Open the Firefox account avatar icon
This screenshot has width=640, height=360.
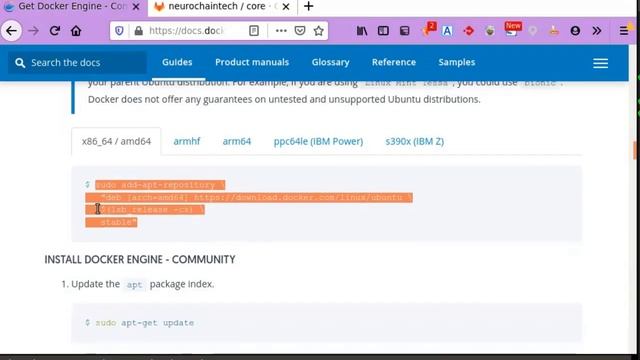point(575,31)
